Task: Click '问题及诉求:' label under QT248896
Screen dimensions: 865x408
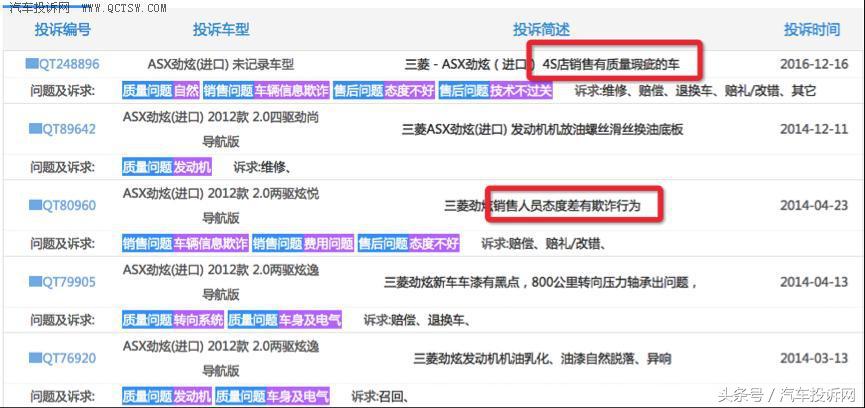Action: (x=63, y=90)
